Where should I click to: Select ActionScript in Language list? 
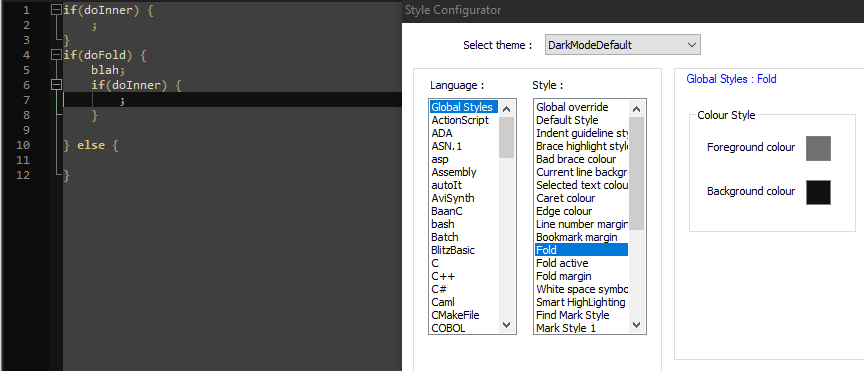click(x=464, y=120)
